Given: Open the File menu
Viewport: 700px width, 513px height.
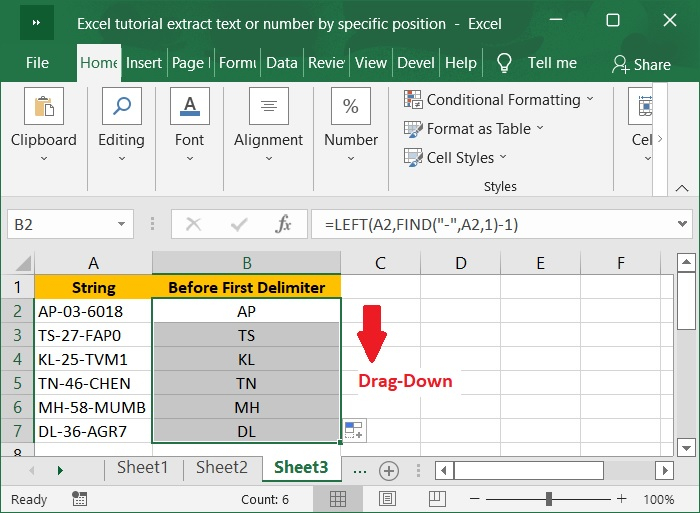Looking at the screenshot, I should pyautogui.click(x=37, y=62).
